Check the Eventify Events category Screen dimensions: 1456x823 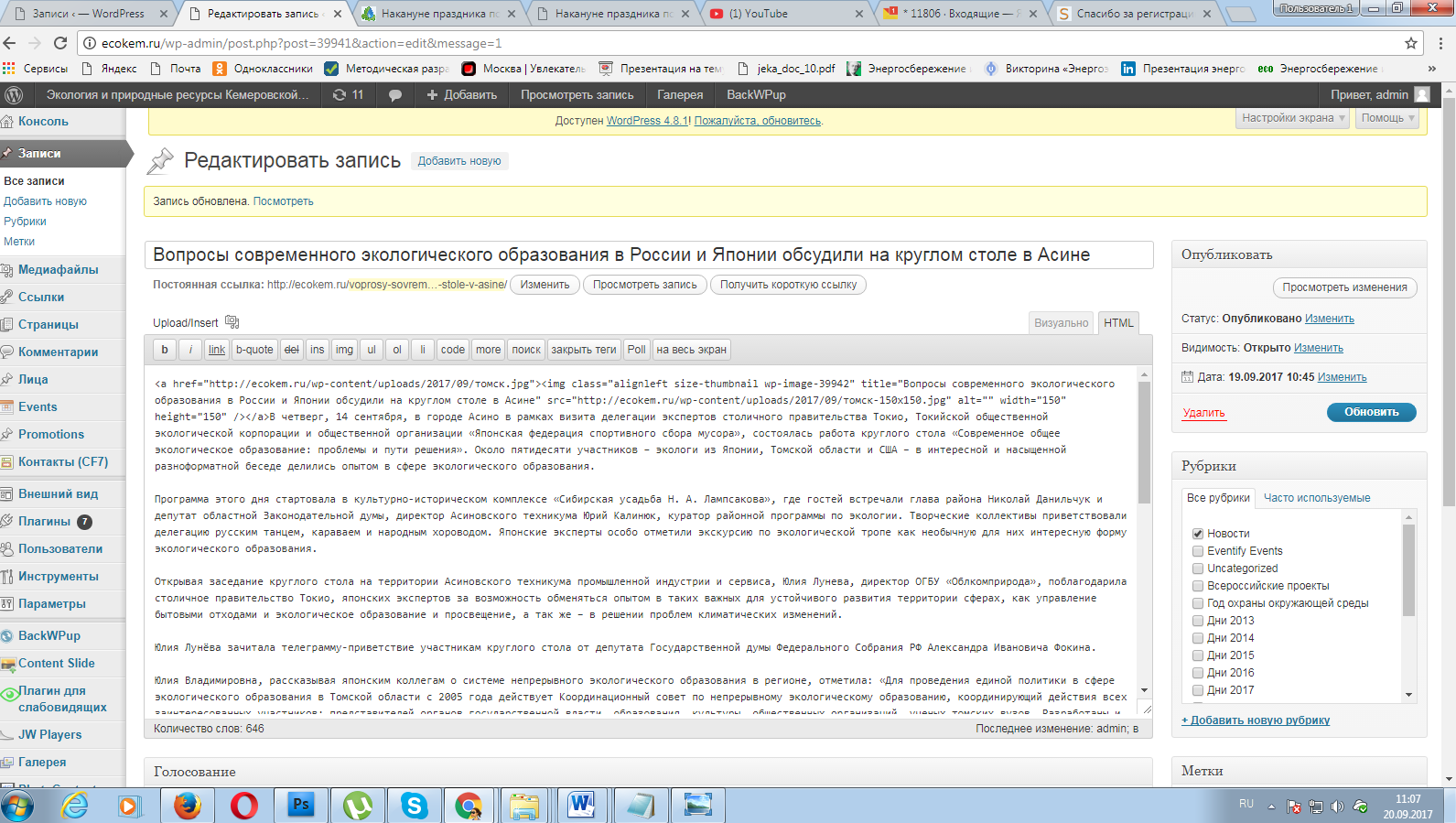pos(1198,551)
